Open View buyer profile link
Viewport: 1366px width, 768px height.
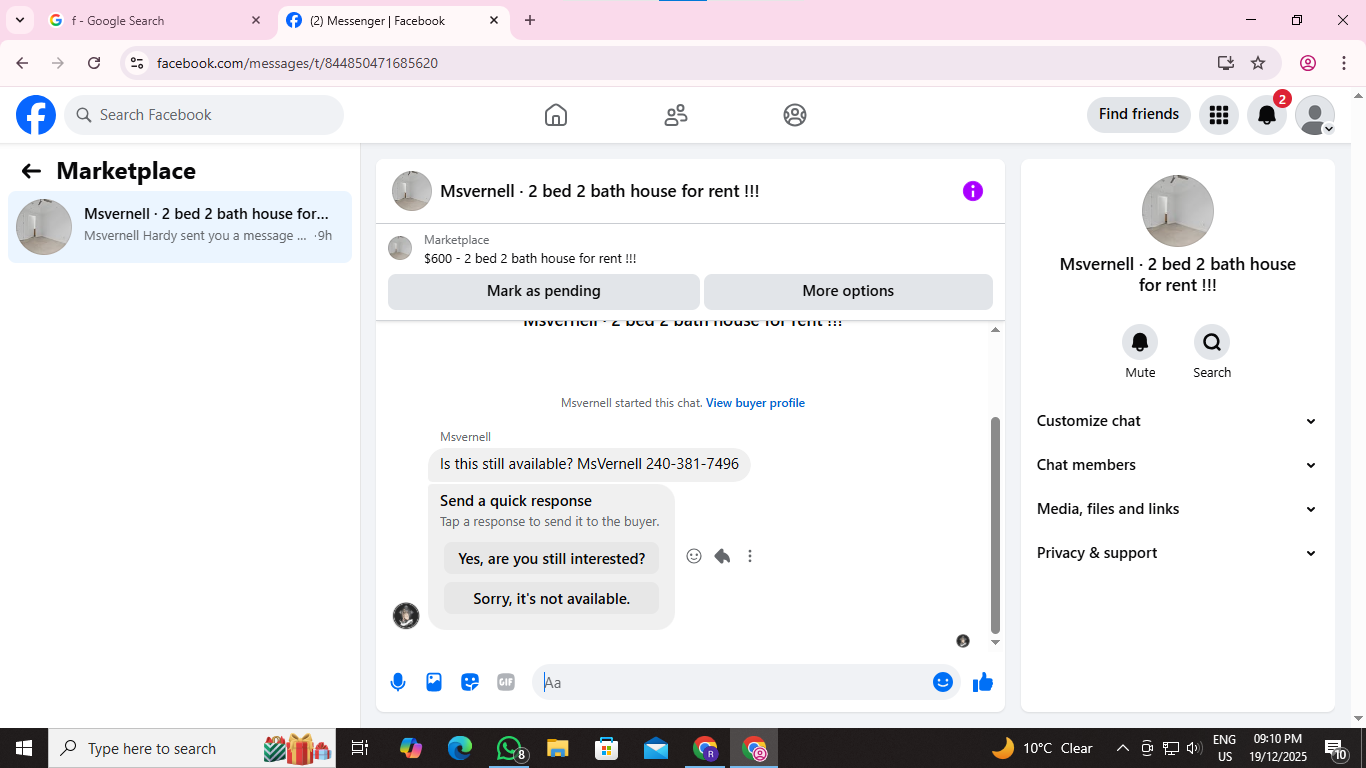(x=755, y=403)
